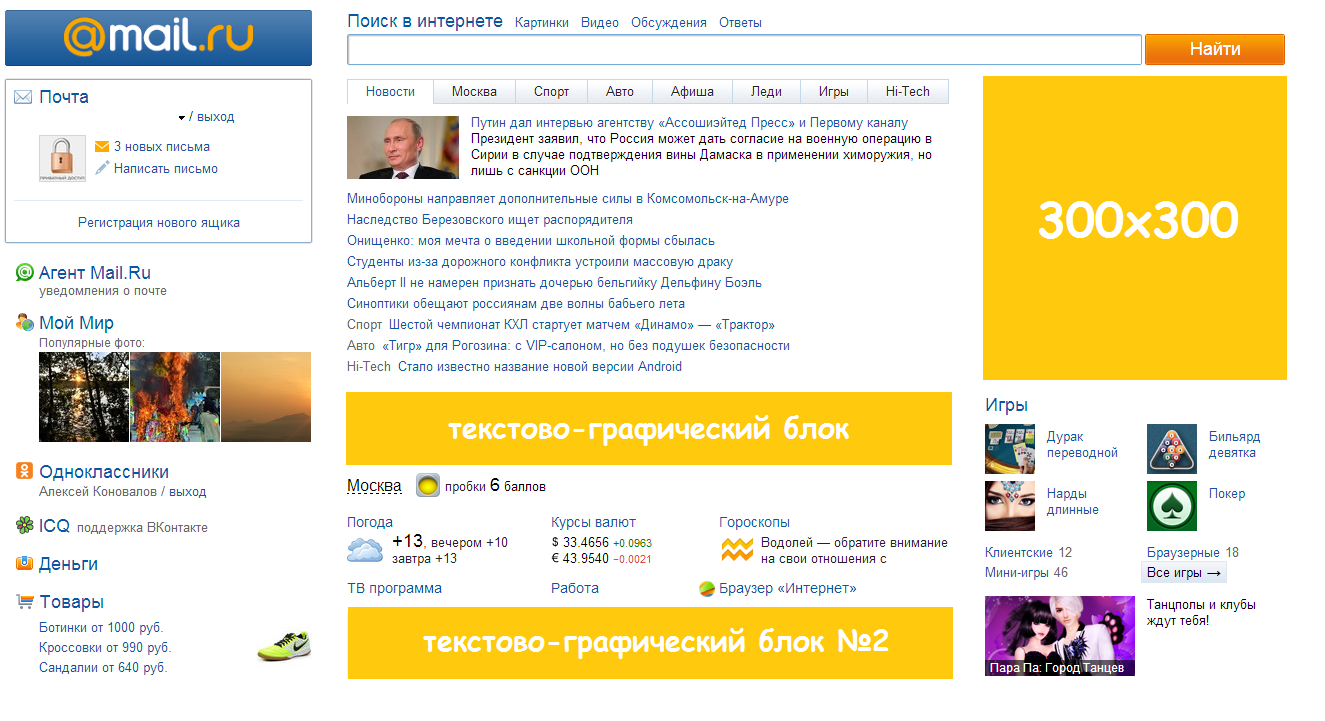The height and width of the screenshot is (721, 1325).
Task: Switch to the Hi-Tech tab
Action: (908, 91)
